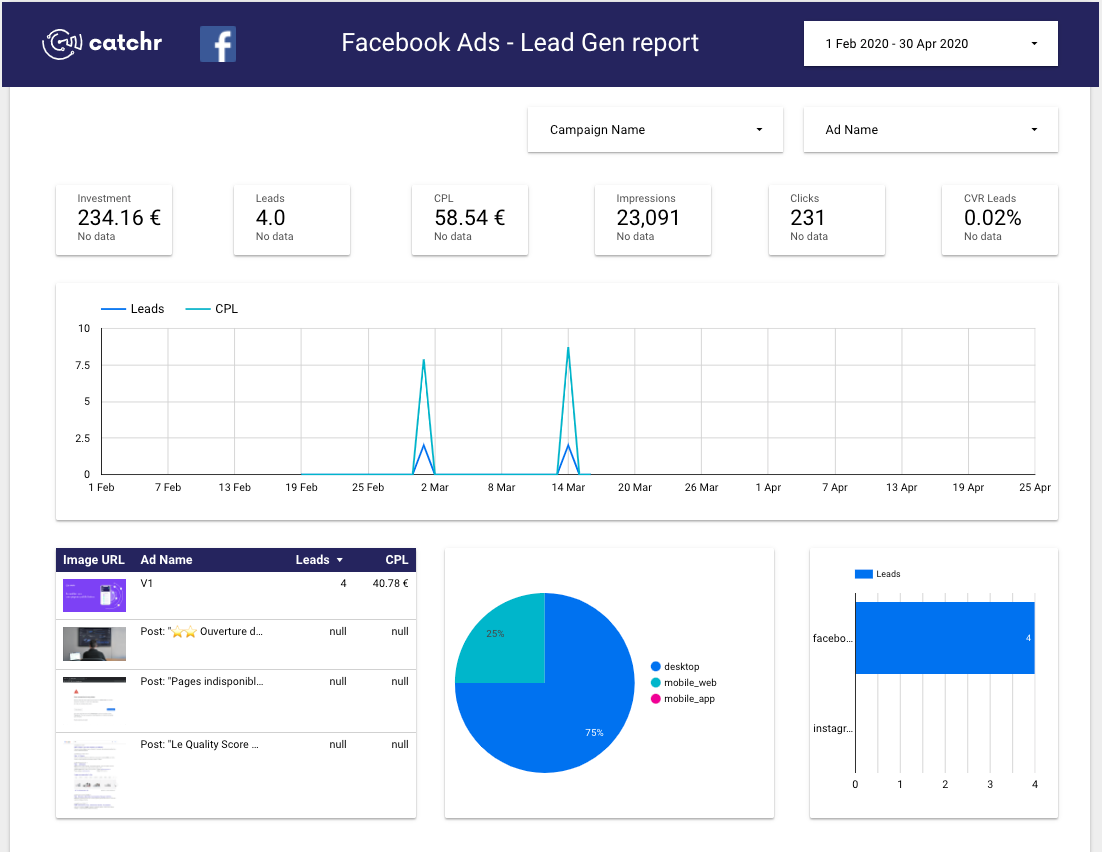Click the mobile_app legend entry
Image resolution: width=1102 pixels, height=852 pixels.
click(x=688, y=698)
